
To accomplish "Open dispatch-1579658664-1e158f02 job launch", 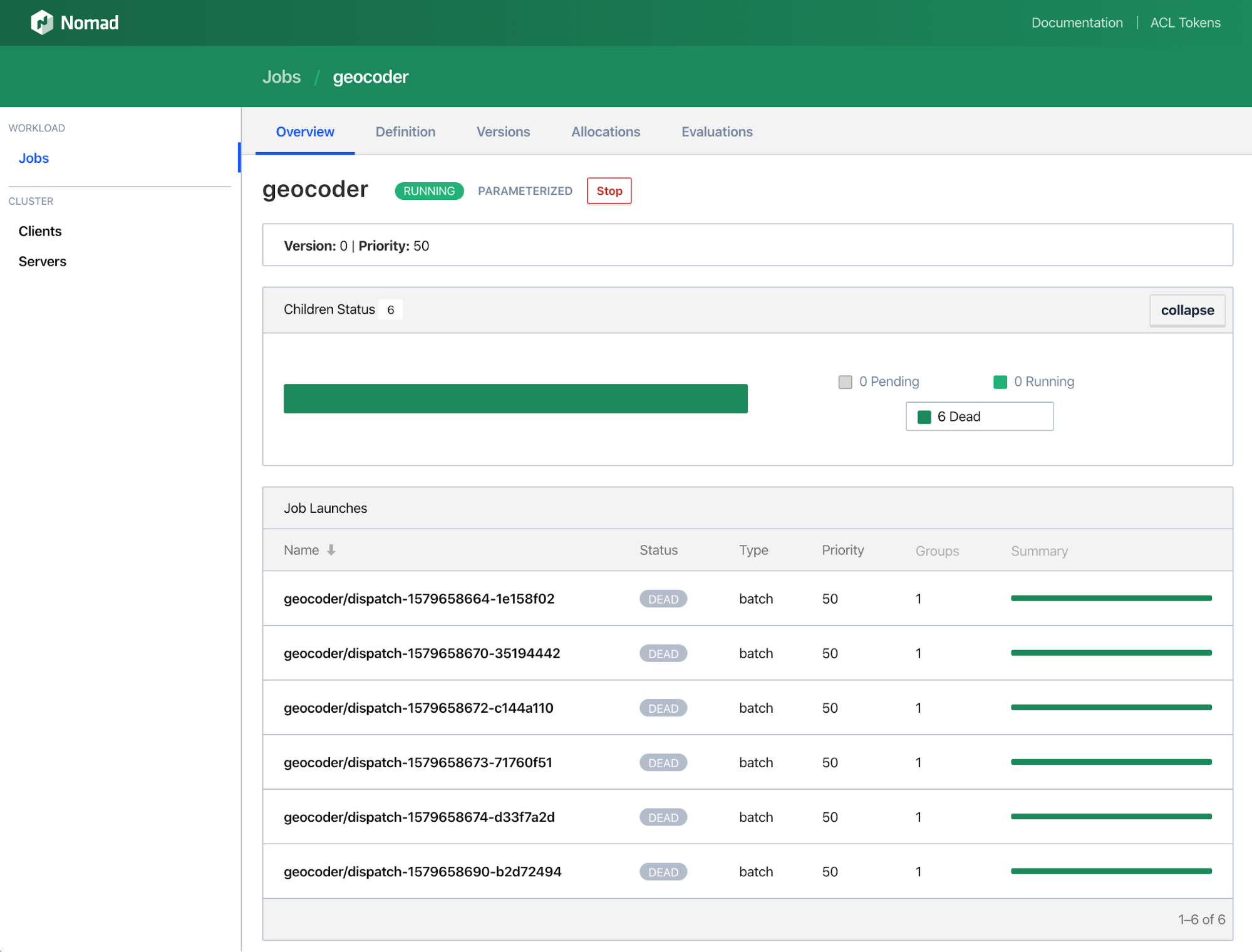I will (x=419, y=599).
